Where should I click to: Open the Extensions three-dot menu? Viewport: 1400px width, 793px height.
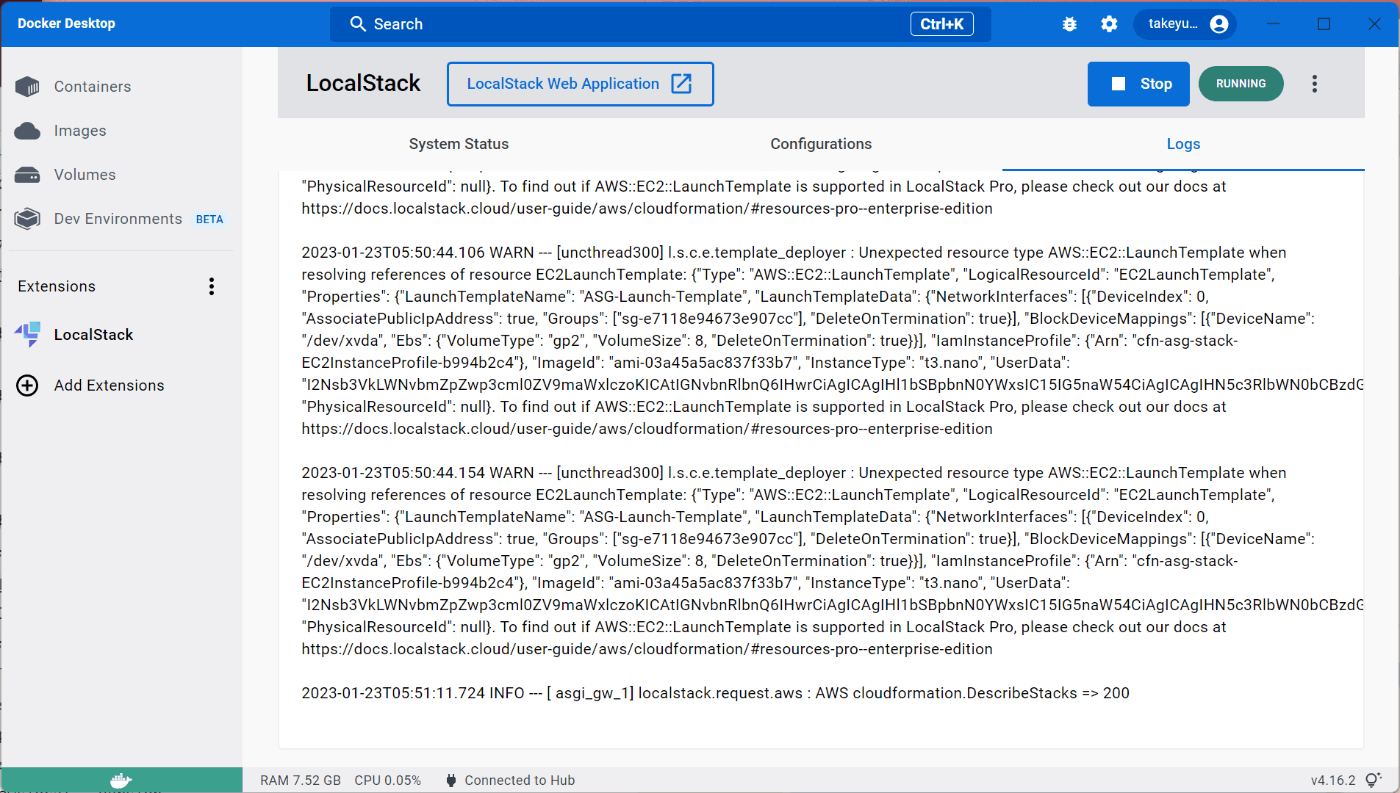[211, 287]
